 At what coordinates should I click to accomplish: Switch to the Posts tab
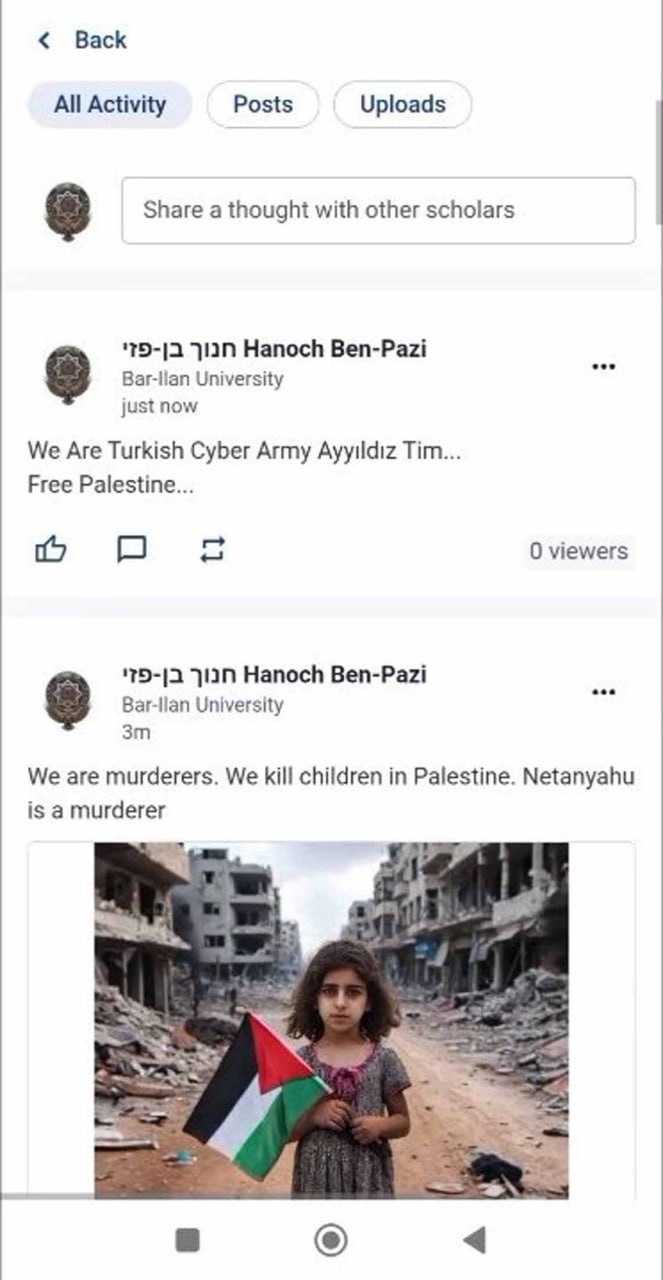click(x=263, y=105)
